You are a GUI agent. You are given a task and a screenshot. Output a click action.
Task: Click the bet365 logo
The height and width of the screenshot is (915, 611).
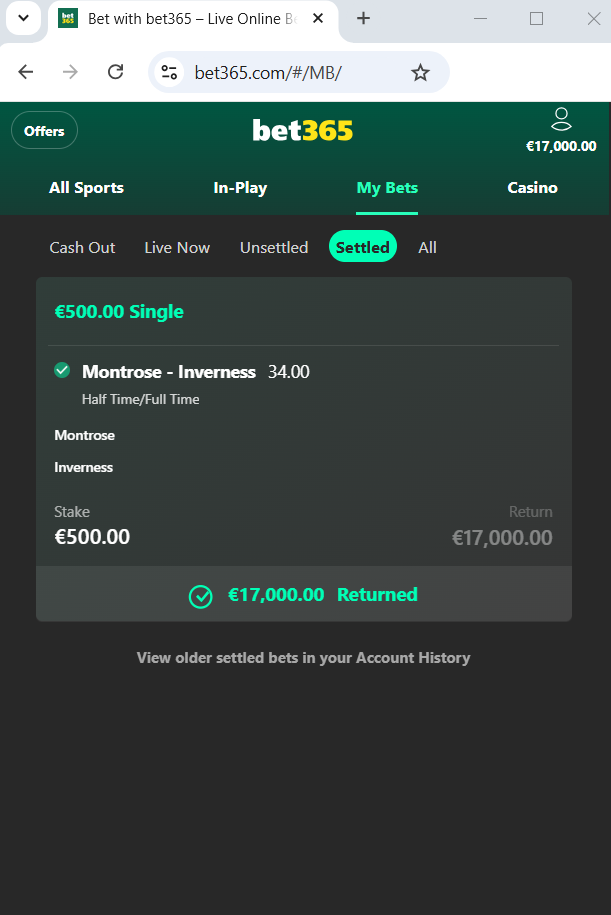[x=302, y=131]
